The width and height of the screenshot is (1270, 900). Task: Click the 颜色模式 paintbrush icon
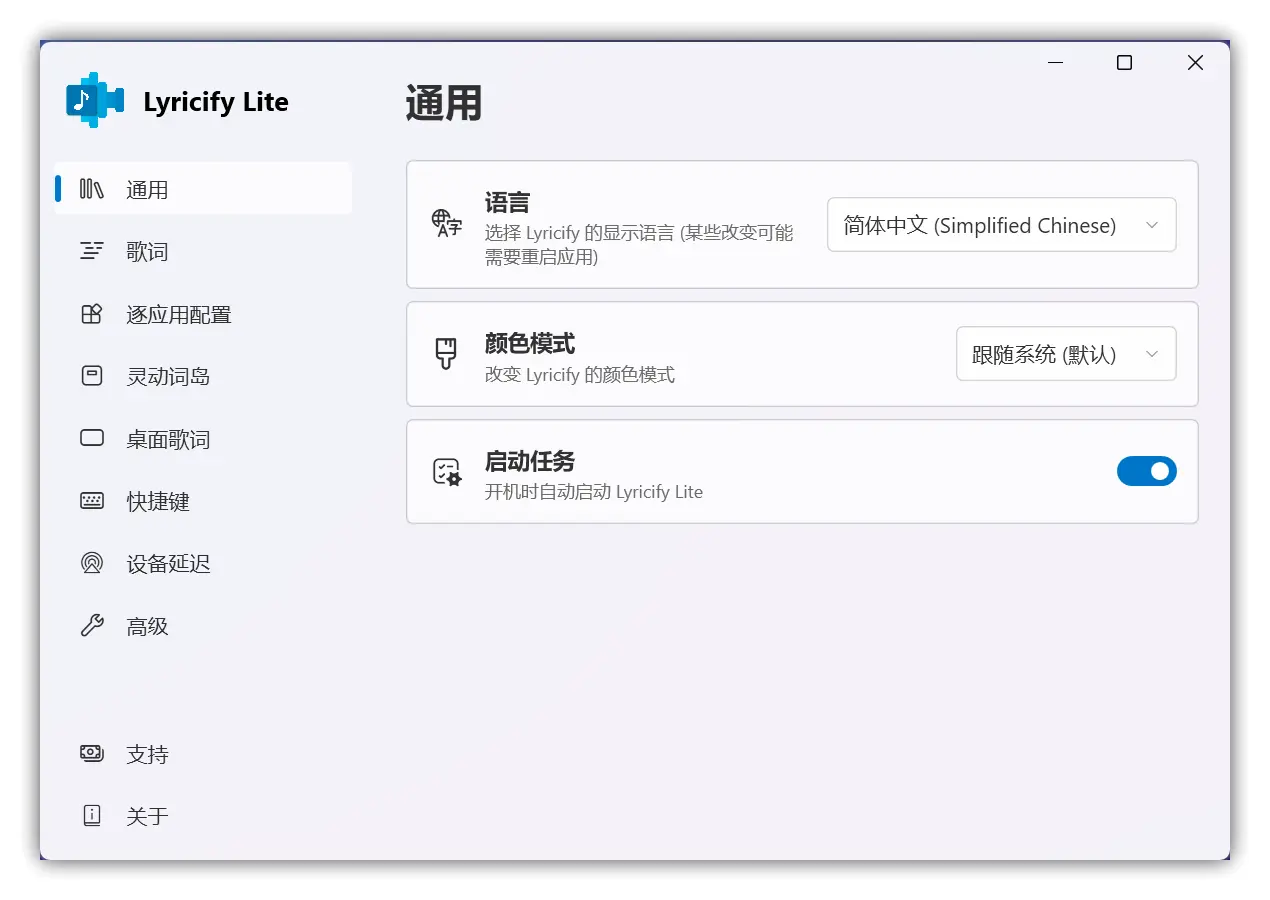pyautogui.click(x=446, y=353)
